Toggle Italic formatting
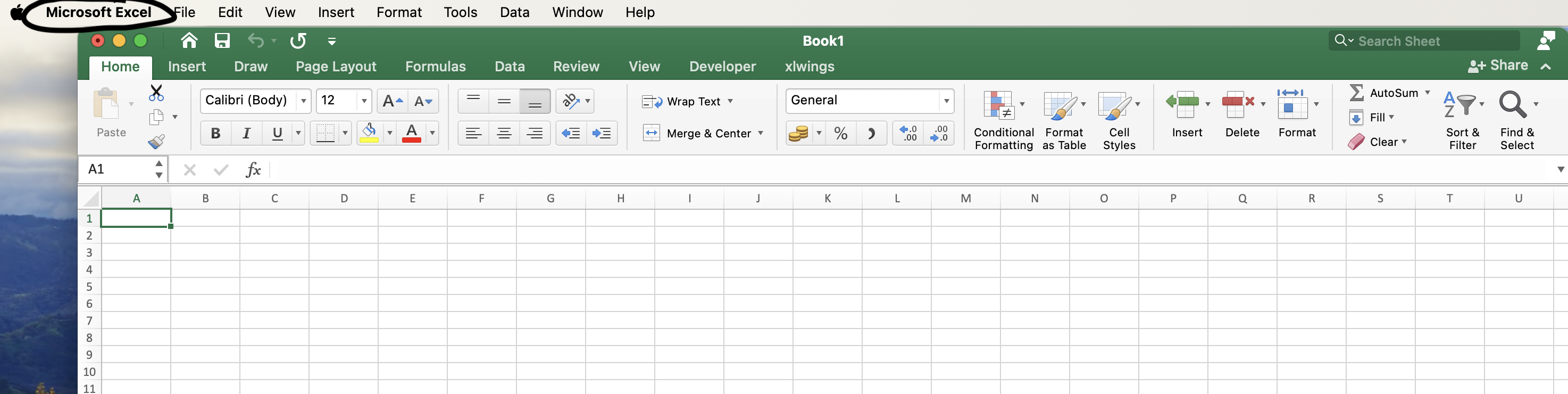 point(246,133)
